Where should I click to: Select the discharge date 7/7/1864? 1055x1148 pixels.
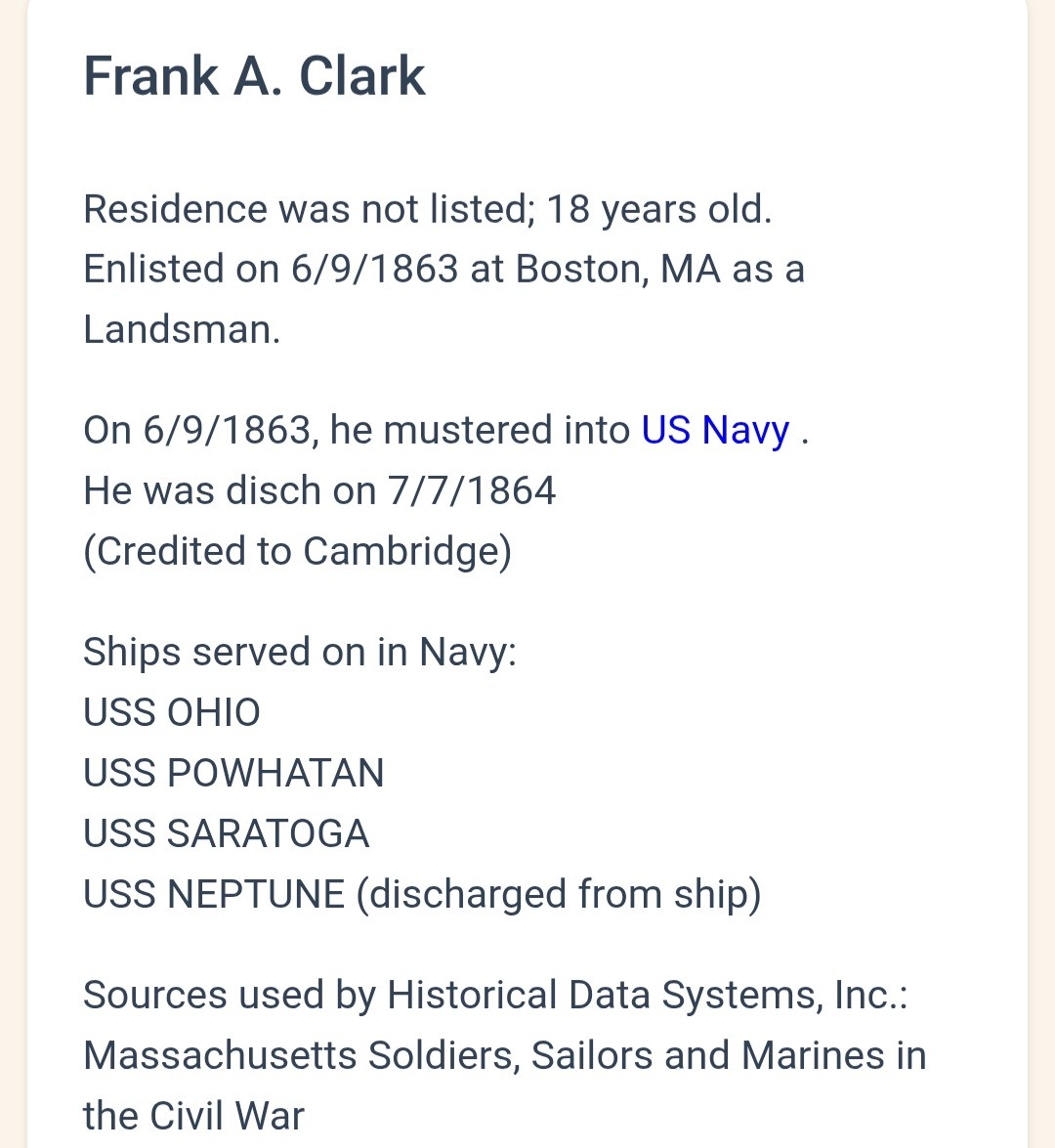coord(472,490)
